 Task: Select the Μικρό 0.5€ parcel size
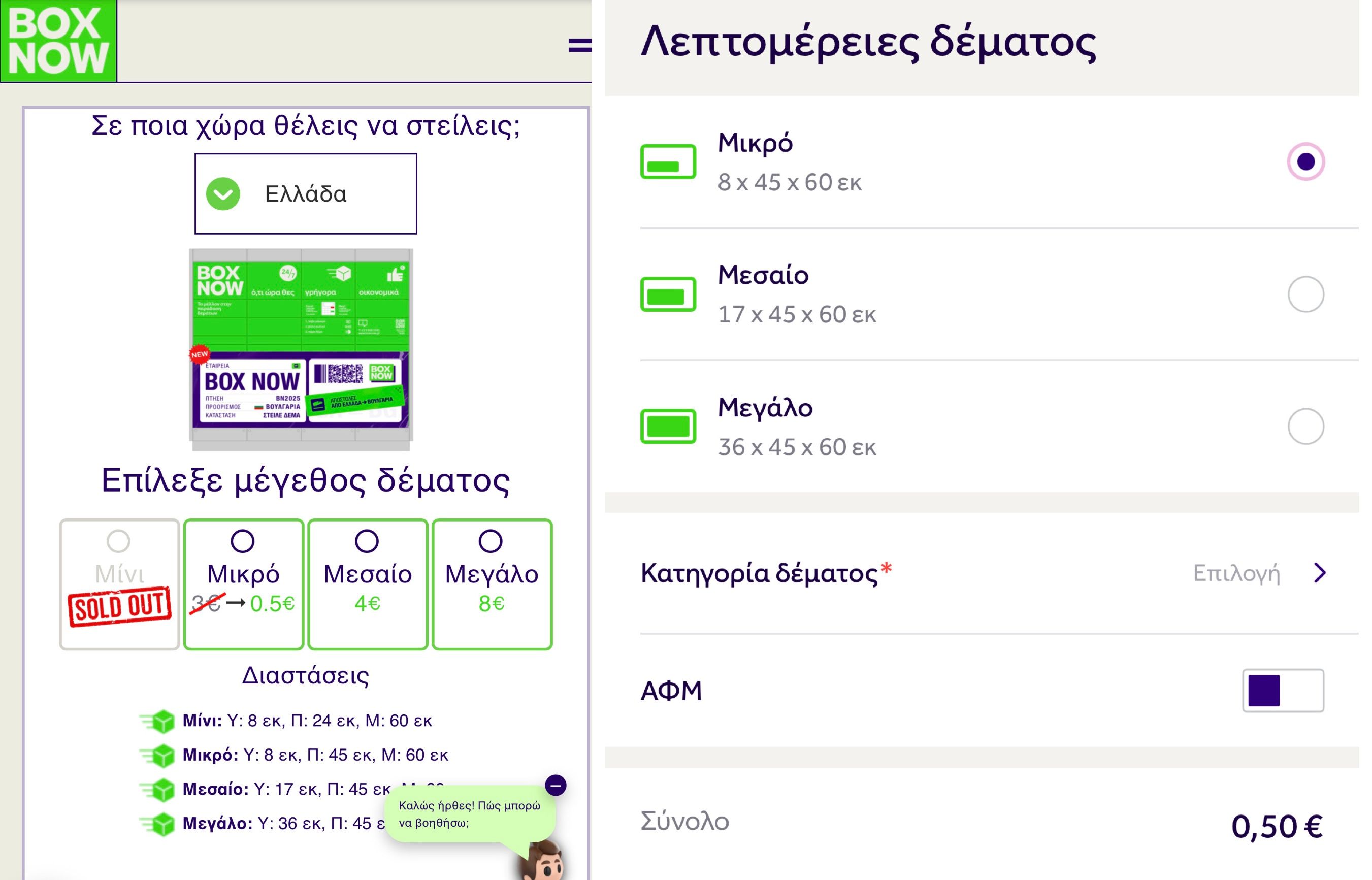pos(243,584)
